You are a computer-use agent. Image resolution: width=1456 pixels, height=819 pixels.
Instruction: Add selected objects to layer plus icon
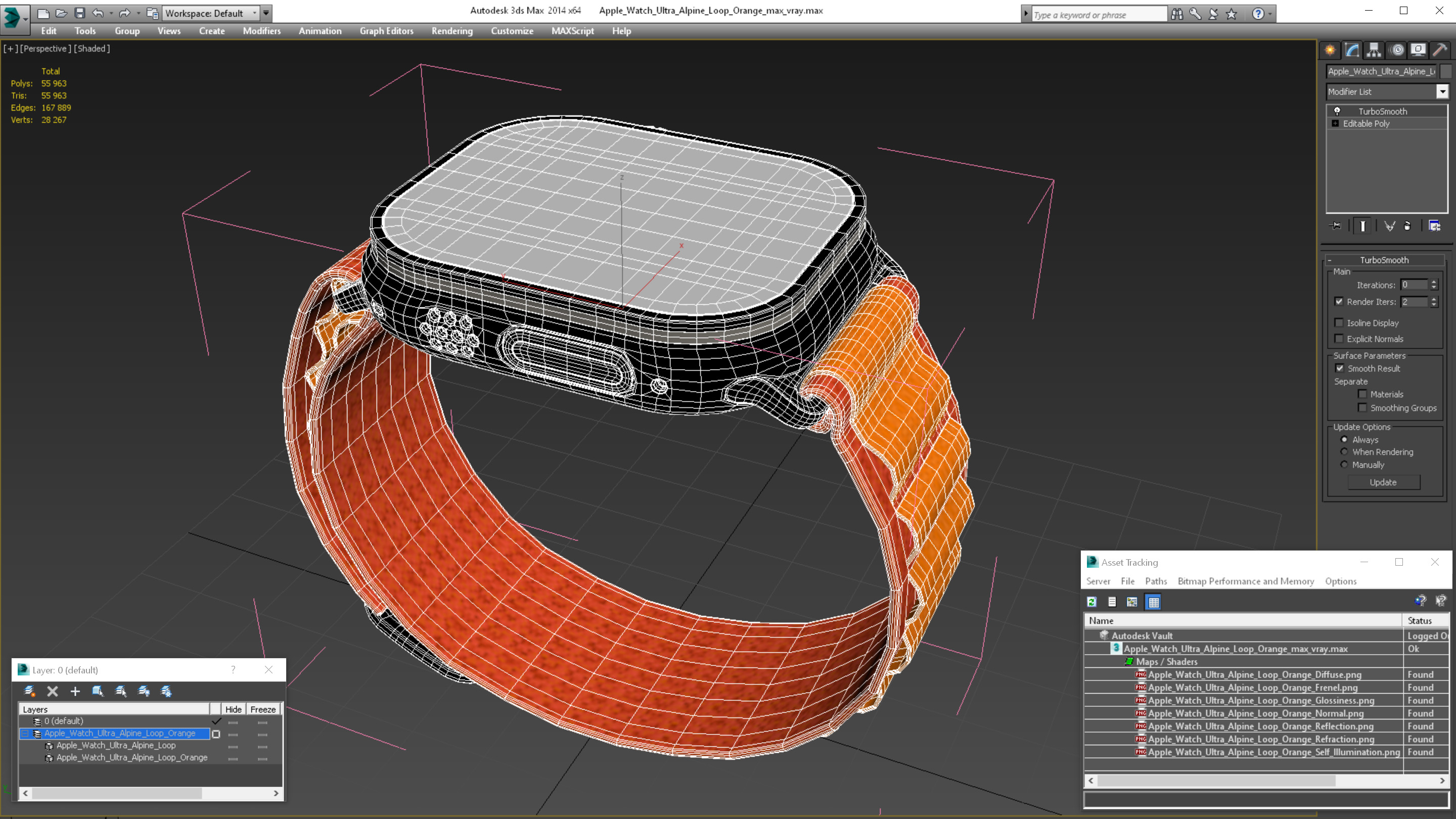(75, 691)
